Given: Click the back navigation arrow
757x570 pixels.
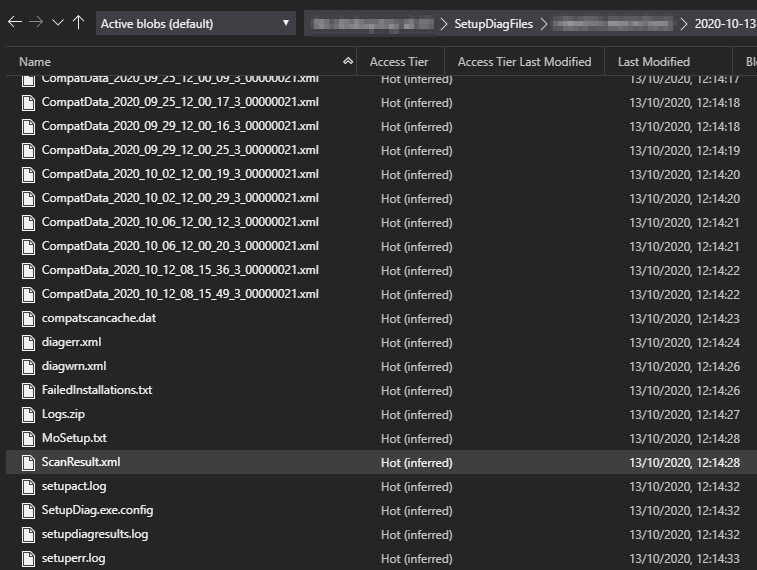Looking at the screenshot, I should click(x=14, y=23).
